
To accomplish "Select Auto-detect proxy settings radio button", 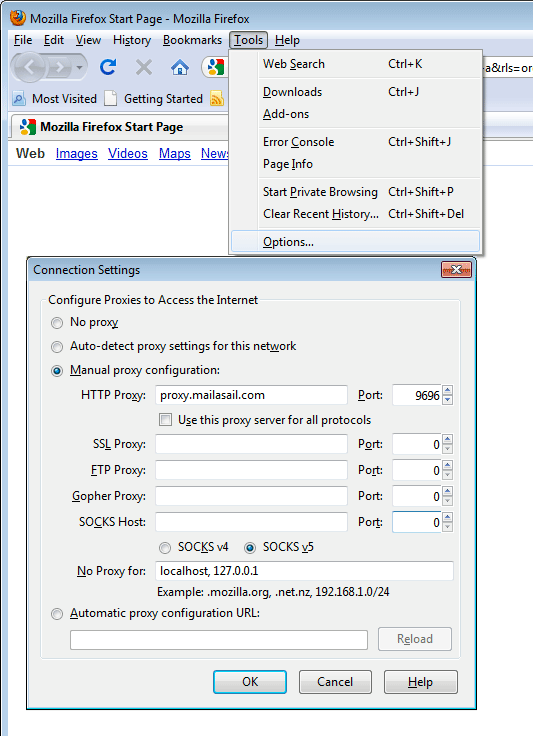I will coord(57,347).
